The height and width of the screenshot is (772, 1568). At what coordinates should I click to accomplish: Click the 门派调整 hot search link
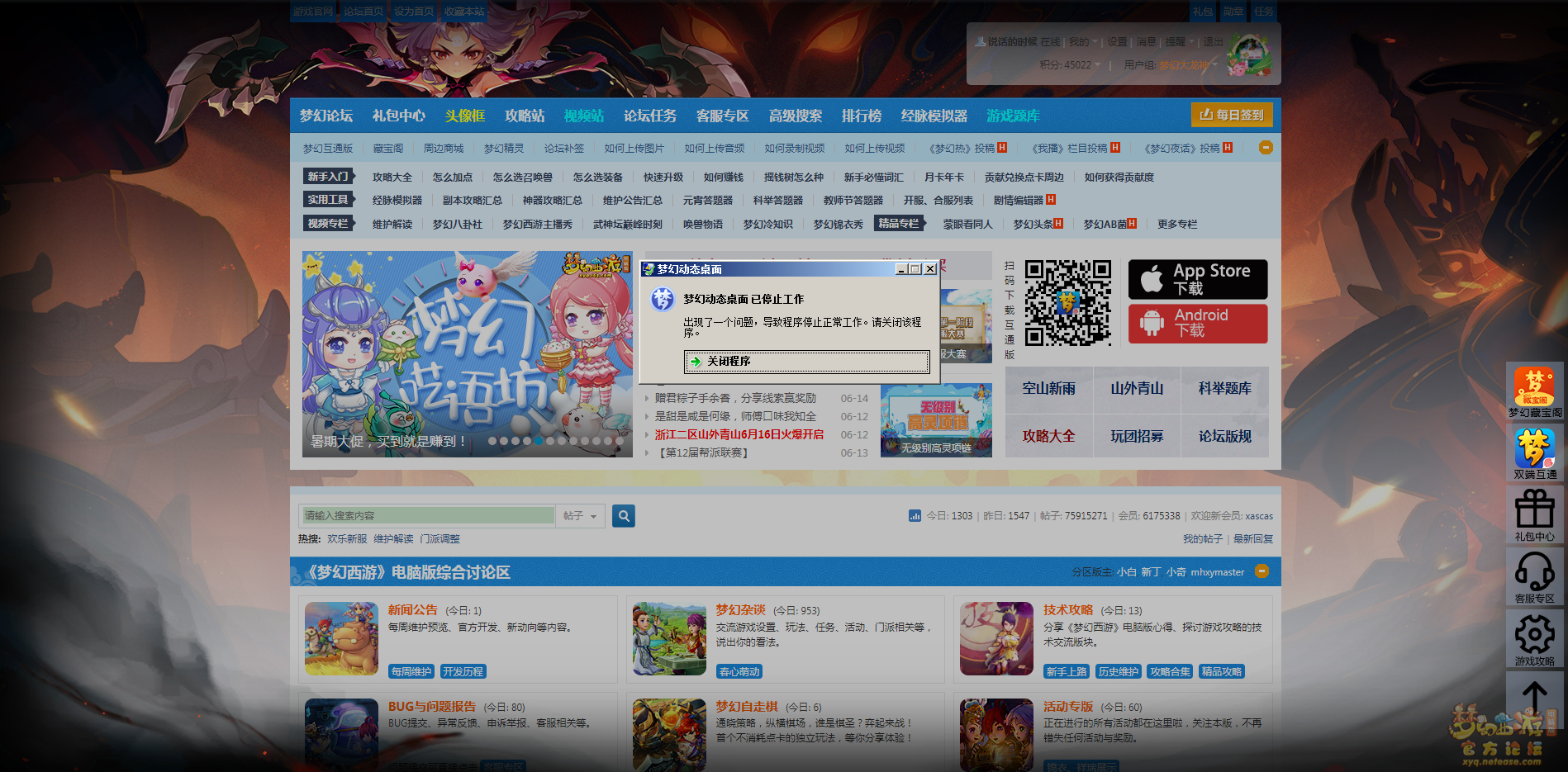tap(440, 539)
